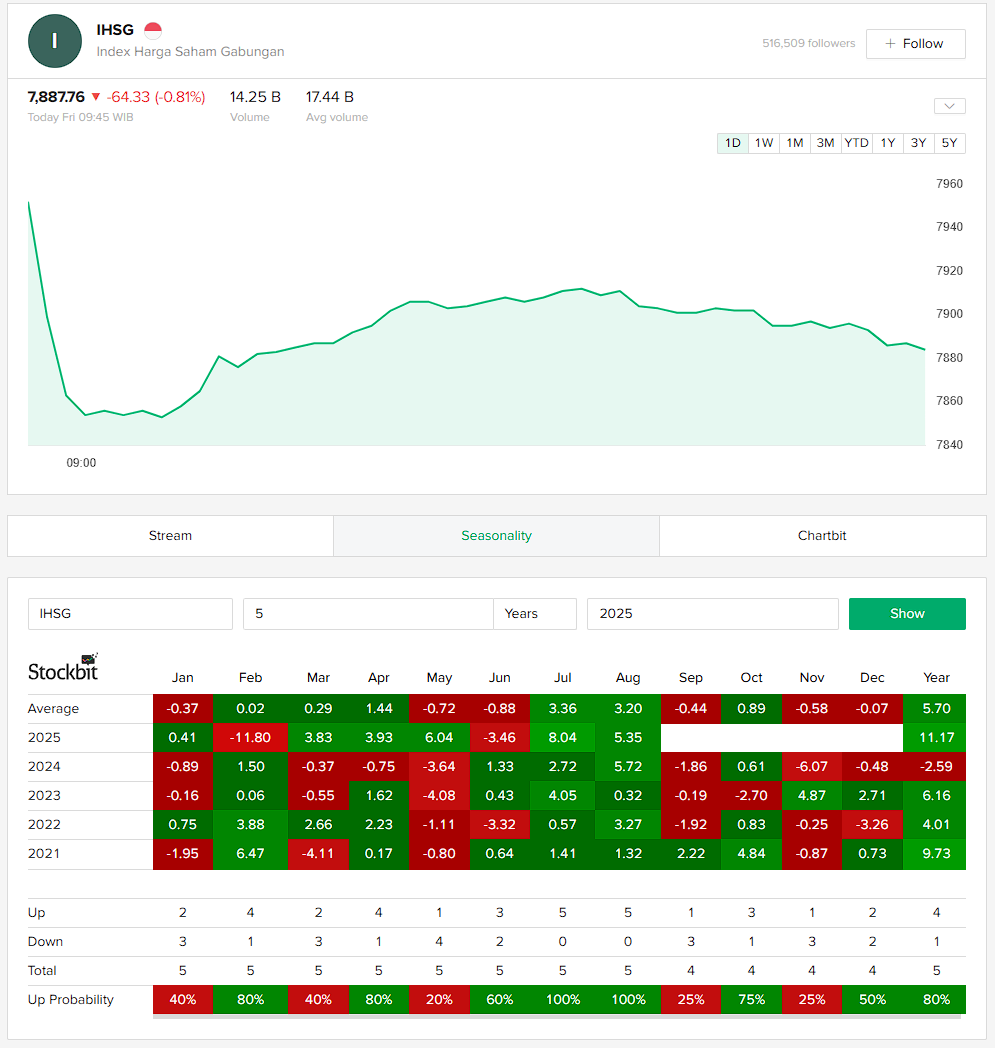This screenshot has width=995, height=1048.
Task: Click the 11.17 yearly cell for 2025
Action: click(936, 738)
